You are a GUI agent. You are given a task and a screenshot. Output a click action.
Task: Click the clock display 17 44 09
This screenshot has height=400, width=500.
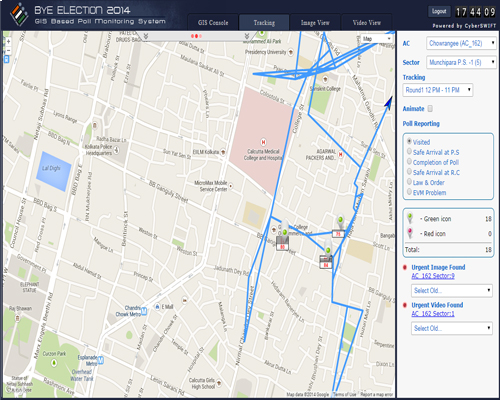(475, 12)
